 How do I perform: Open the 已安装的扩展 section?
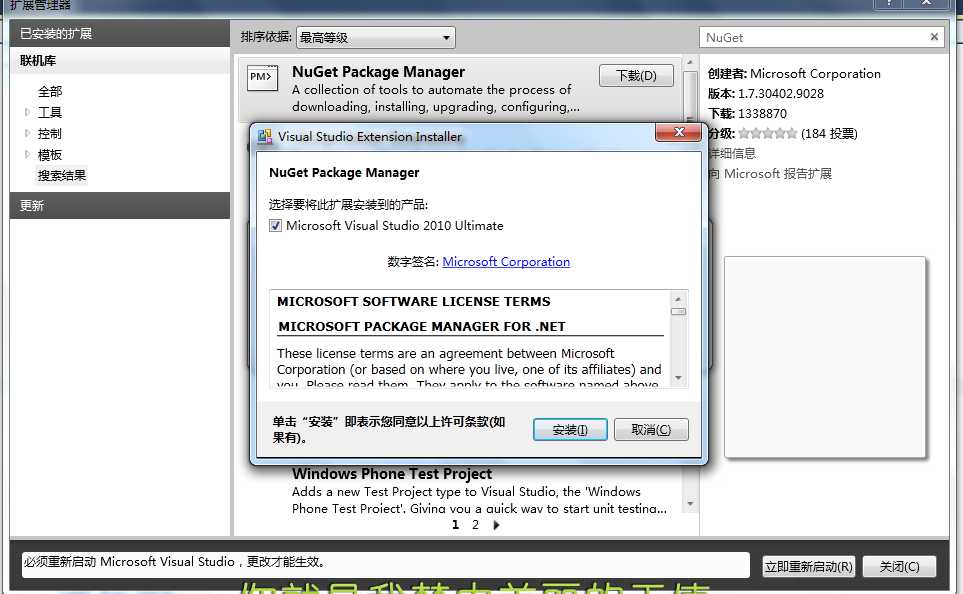point(120,33)
